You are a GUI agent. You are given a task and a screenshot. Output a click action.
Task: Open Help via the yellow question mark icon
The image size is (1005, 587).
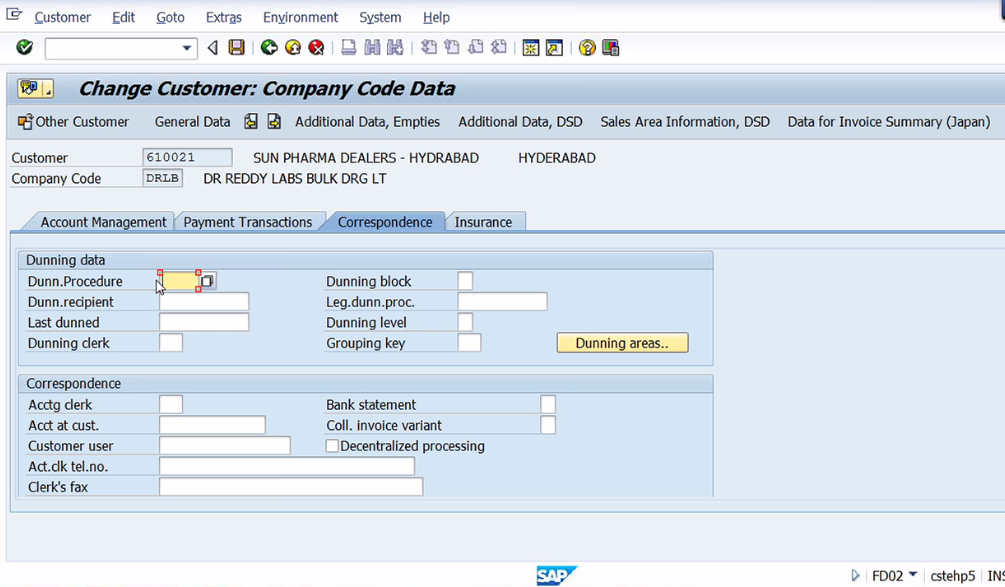click(587, 47)
